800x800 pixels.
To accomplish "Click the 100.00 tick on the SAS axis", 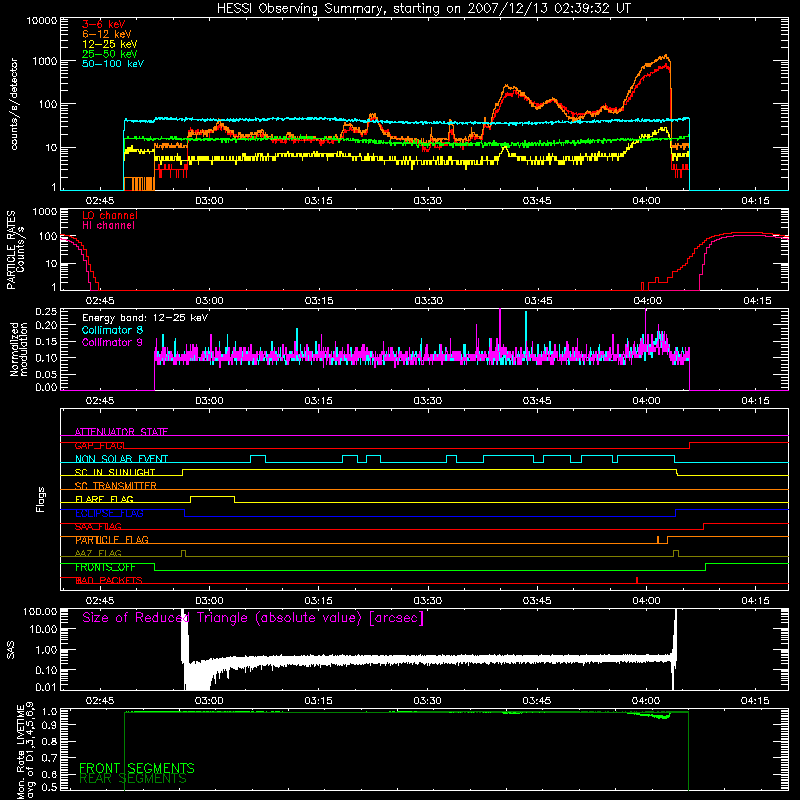I will [40, 611].
